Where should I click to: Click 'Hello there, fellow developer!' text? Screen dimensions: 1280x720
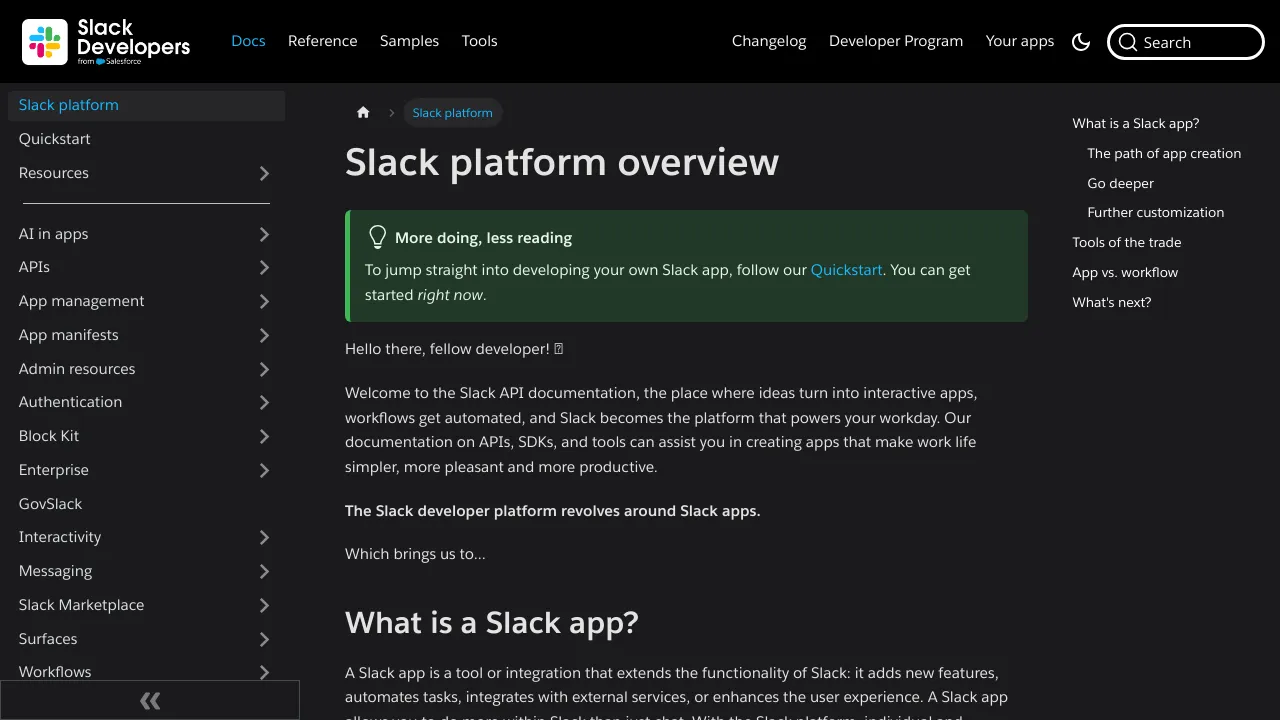[455, 349]
